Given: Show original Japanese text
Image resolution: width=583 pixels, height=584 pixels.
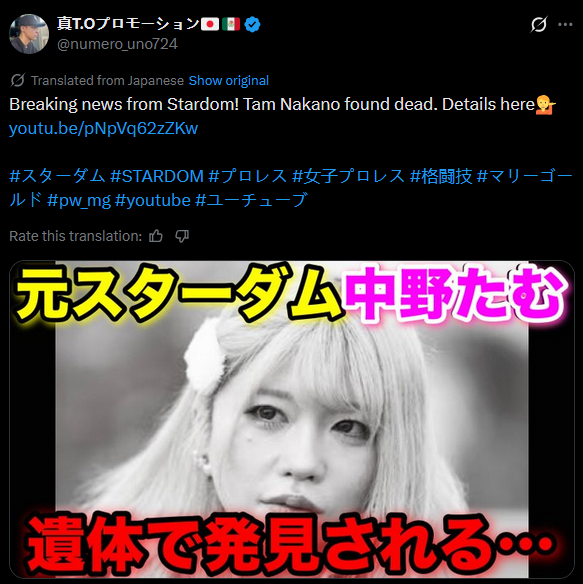Looking at the screenshot, I should tap(228, 80).
